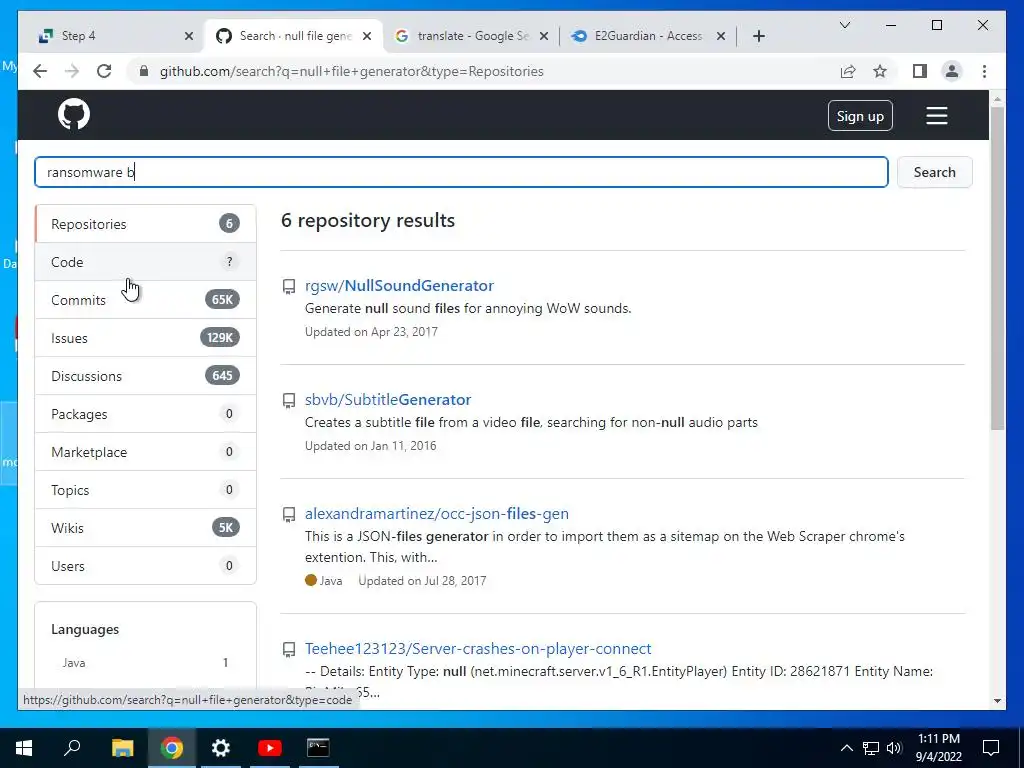Select the Users filter
The height and width of the screenshot is (768, 1024).
pyautogui.click(x=145, y=566)
